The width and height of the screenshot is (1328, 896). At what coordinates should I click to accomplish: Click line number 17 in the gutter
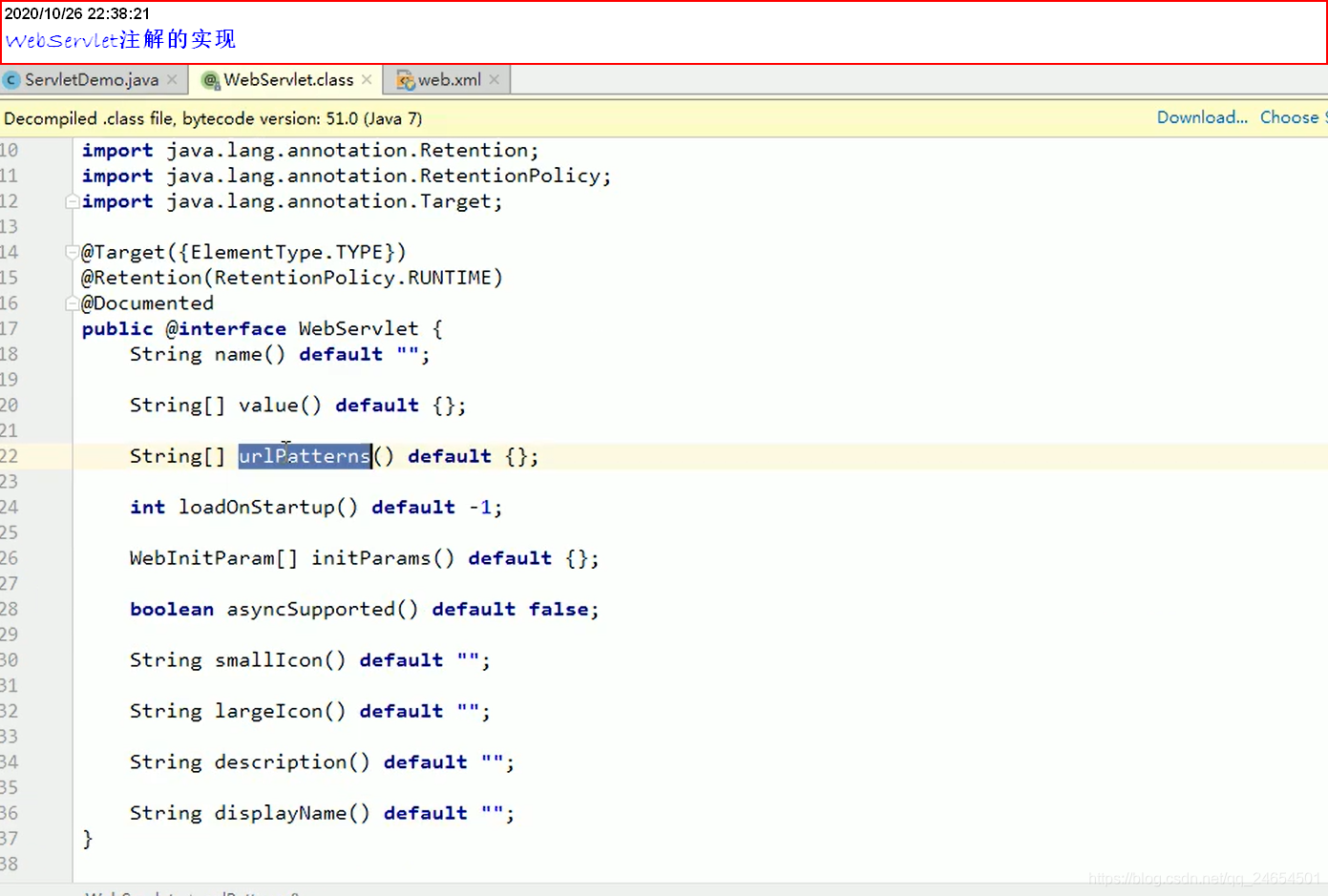[10, 329]
